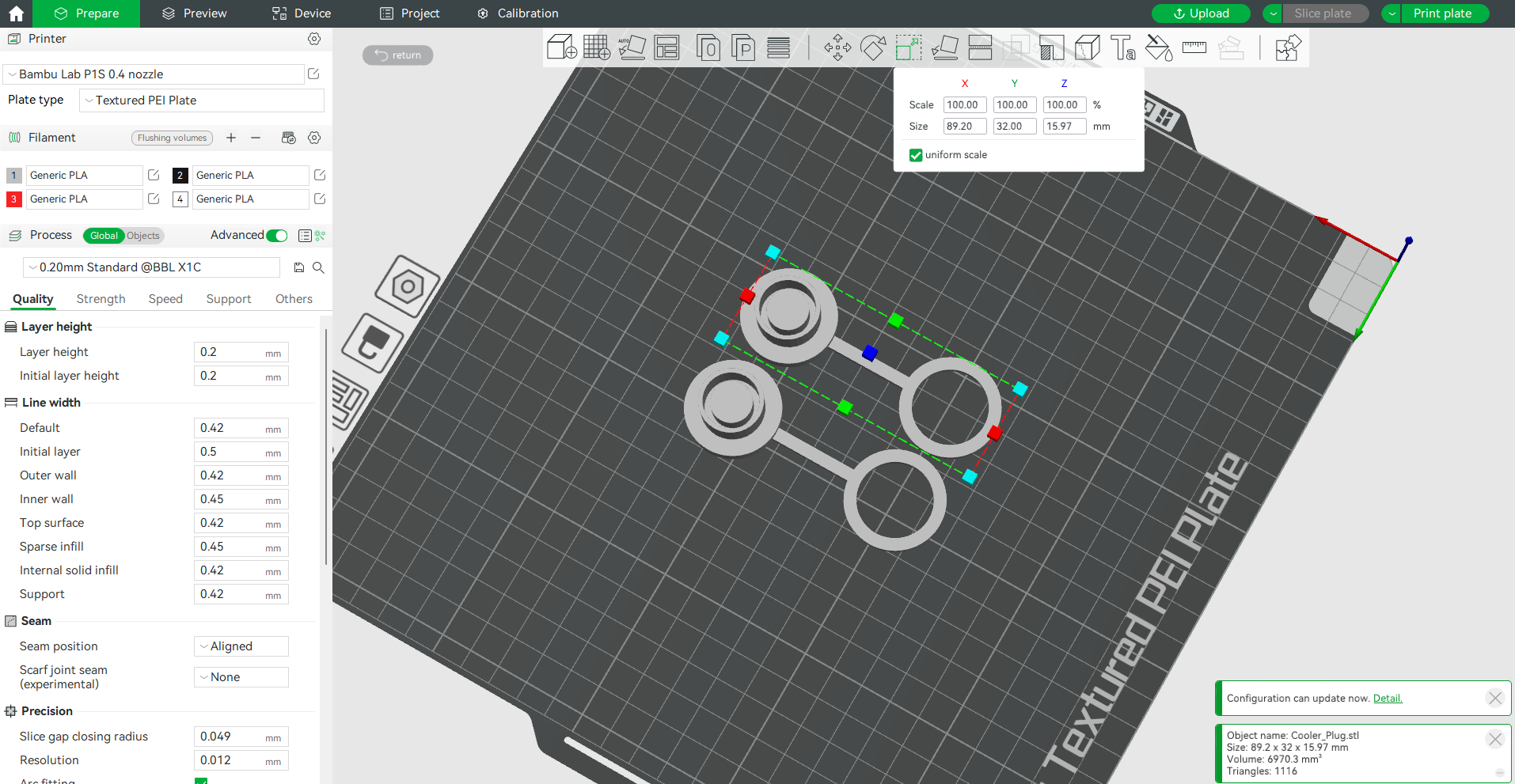Click the Add object cube icon
Image resolution: width=1515 pixels, height=784 pixels.
pos(561,47)
